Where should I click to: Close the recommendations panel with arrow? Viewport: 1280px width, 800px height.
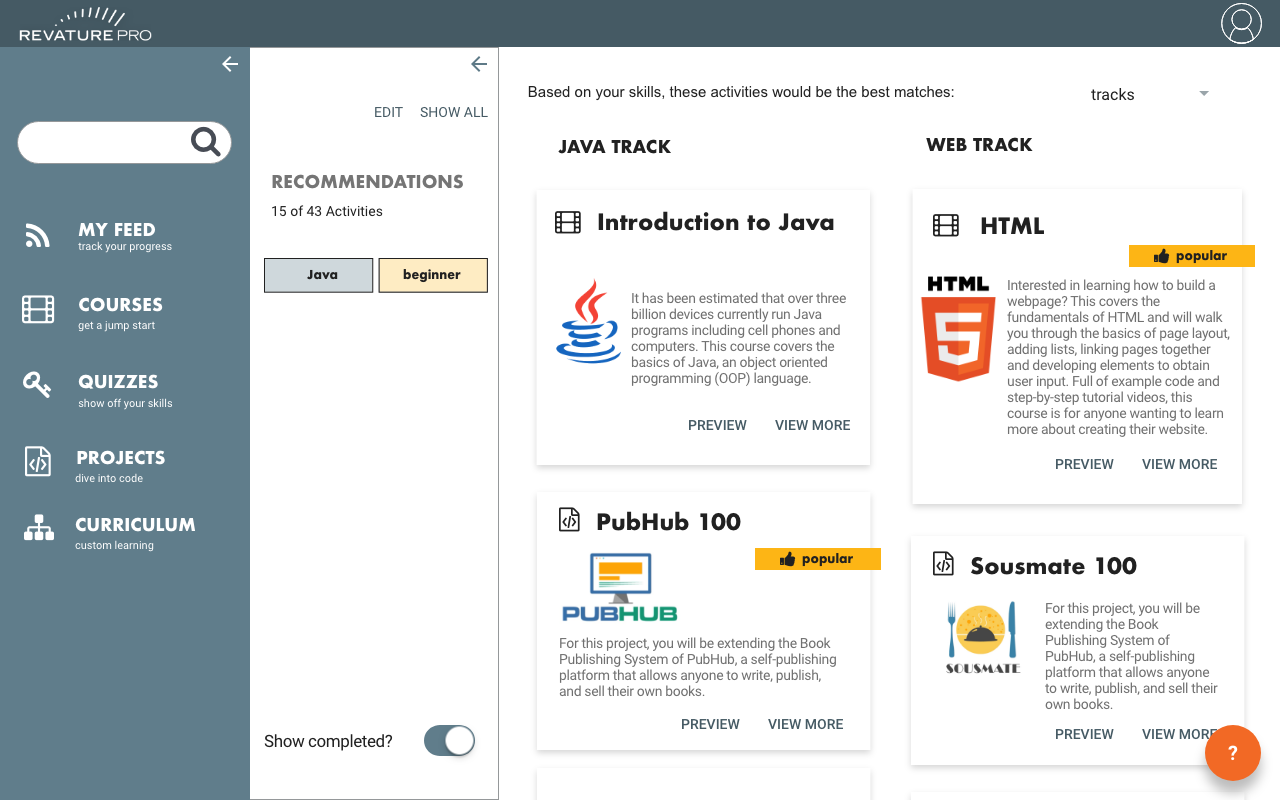tap(479, 64)
